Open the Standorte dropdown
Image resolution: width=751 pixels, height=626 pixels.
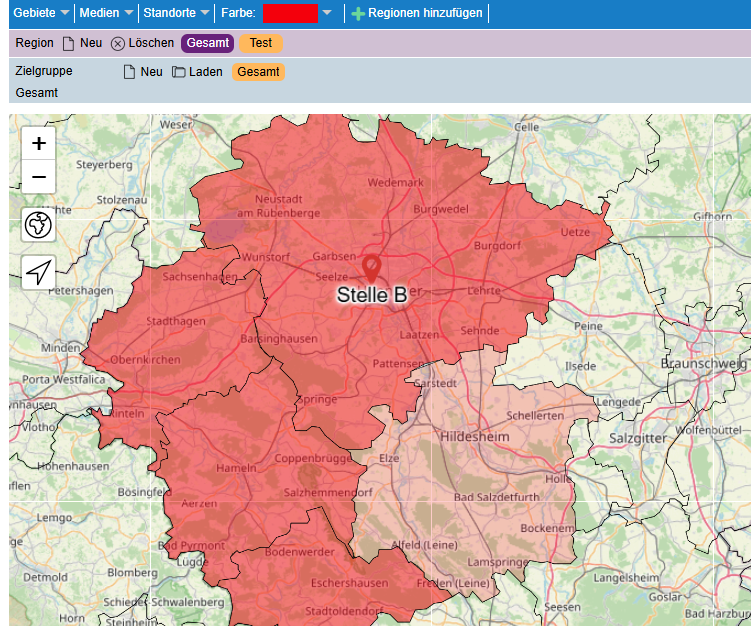[x=176, y=13]
